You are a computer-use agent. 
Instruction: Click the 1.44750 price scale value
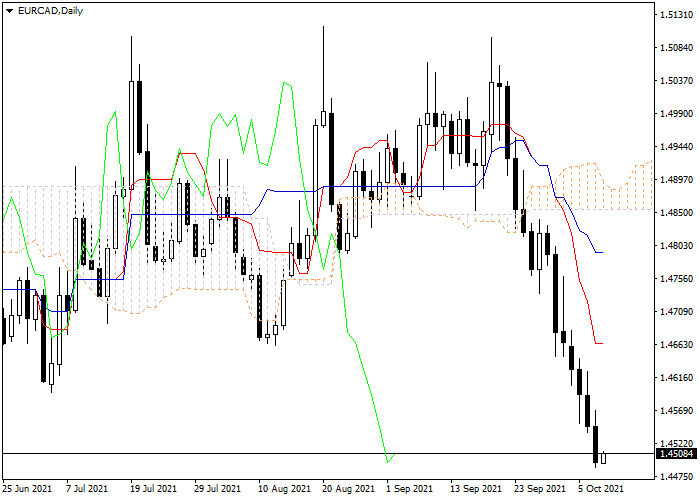click(x=676, y=477)
